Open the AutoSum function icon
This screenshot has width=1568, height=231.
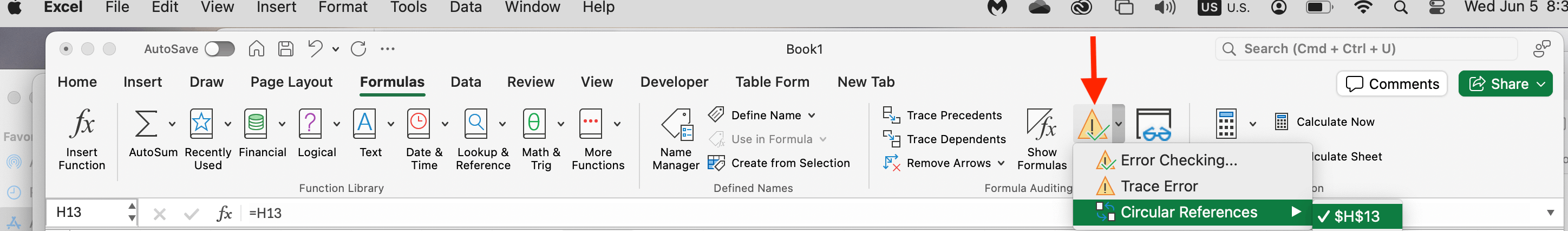[146, 124]
